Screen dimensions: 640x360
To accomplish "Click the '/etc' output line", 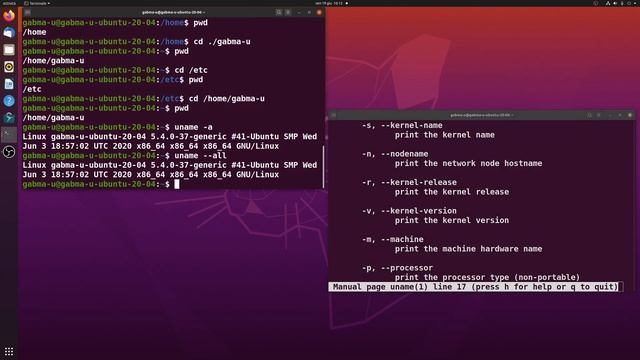I will coord(32,89).
